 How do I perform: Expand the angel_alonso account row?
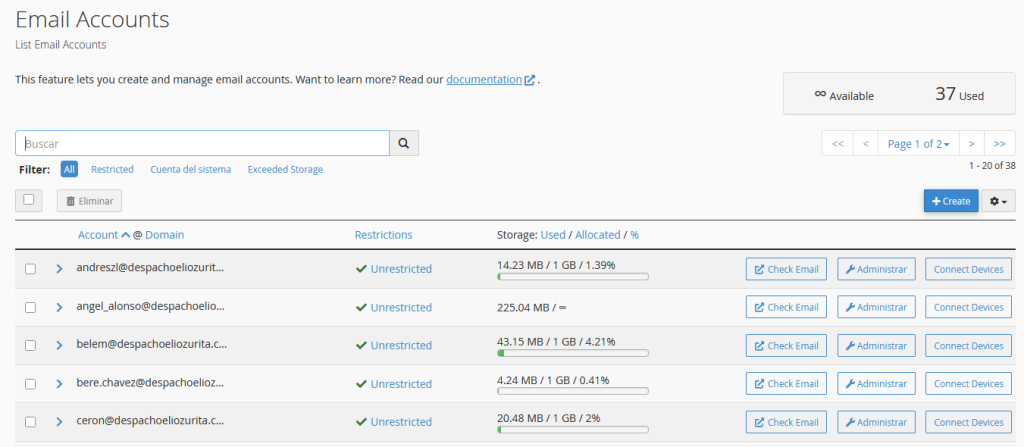tap(59, 307)
